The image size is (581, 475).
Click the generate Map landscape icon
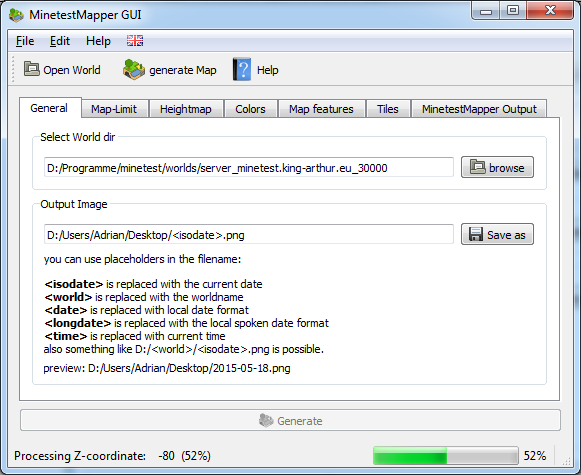click(134, 69)
